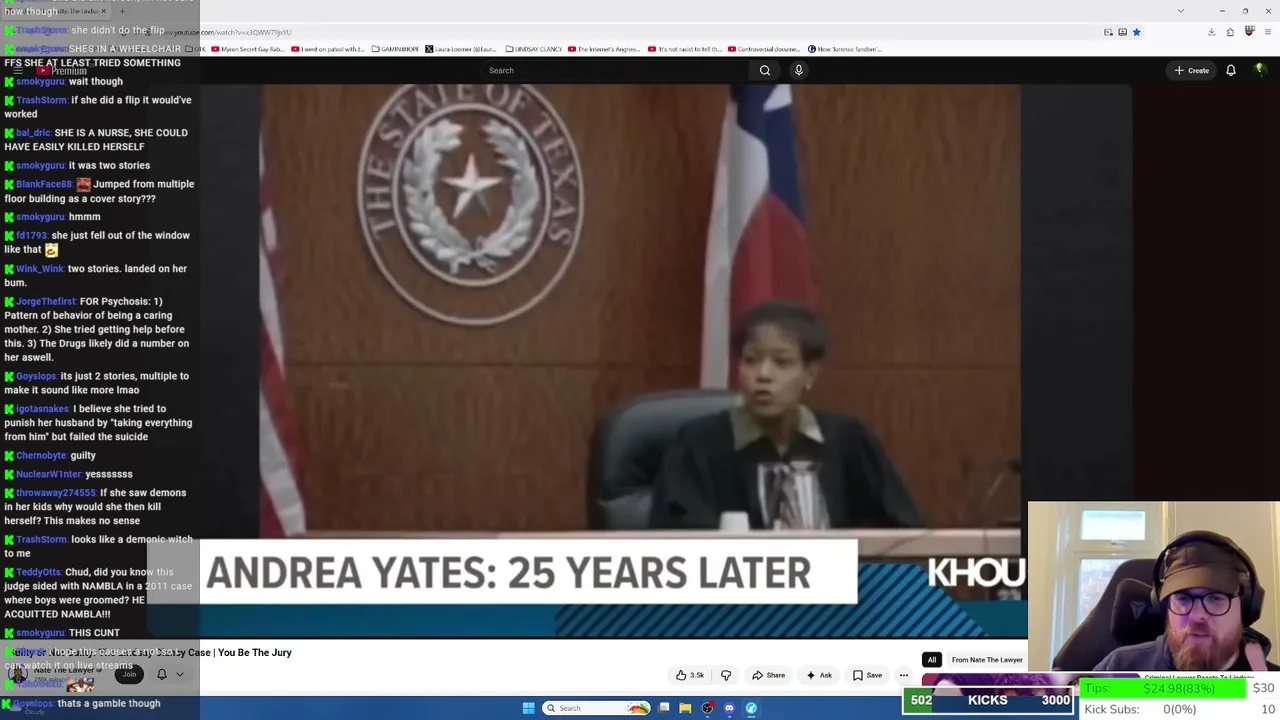Viewport: 1280px width, 720px height.
Task: Open 'I went on patrol with t...' bookmark
Action: click(328, 49)
